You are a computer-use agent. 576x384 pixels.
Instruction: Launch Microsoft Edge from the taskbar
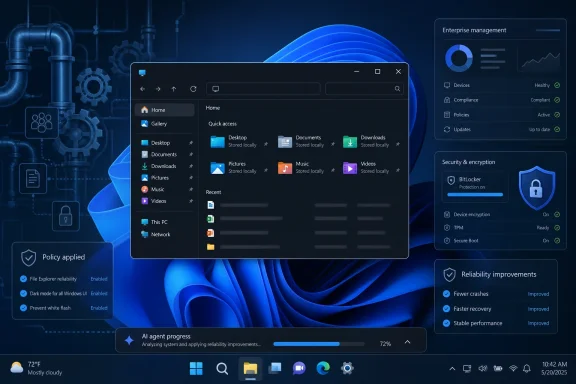323,368
